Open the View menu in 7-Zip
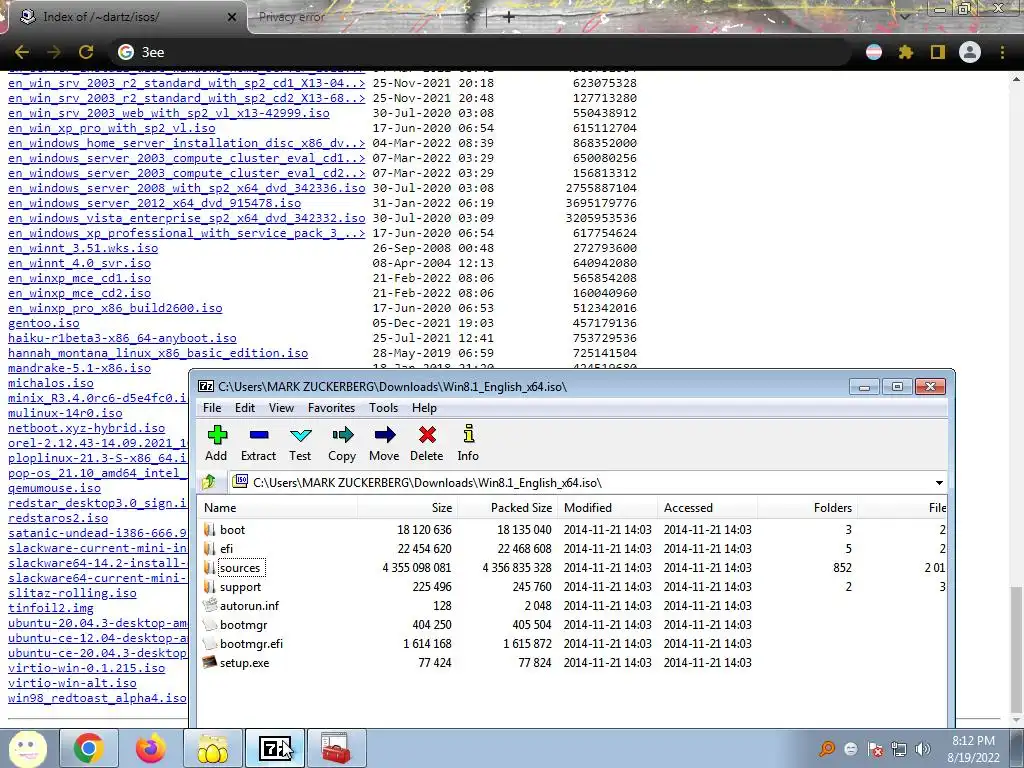 click(x=281, y=408)
